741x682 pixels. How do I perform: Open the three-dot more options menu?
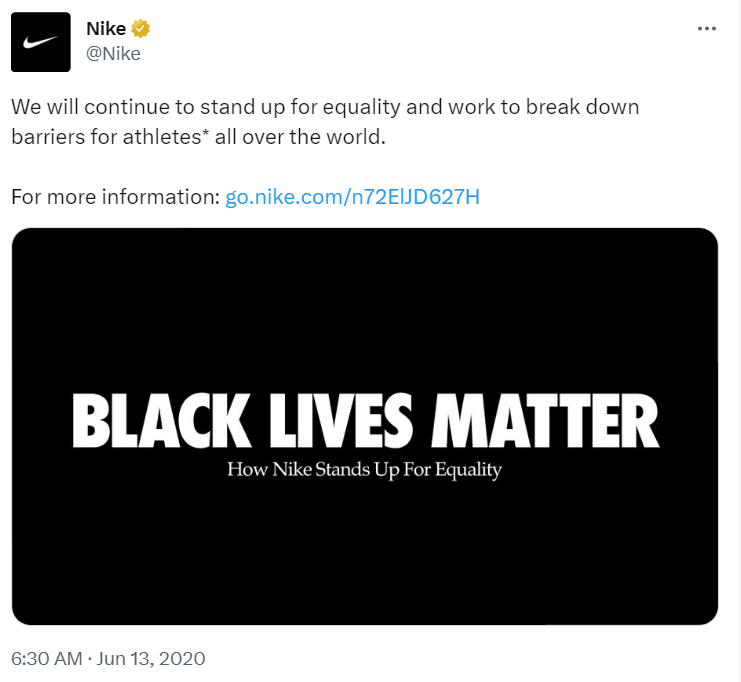[707, 29]
